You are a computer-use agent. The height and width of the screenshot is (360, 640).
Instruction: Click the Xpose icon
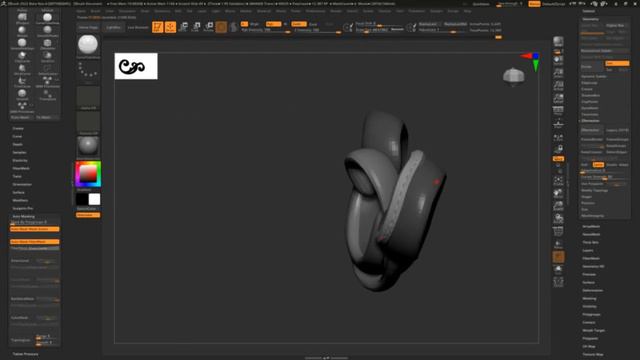pos(558,282)
